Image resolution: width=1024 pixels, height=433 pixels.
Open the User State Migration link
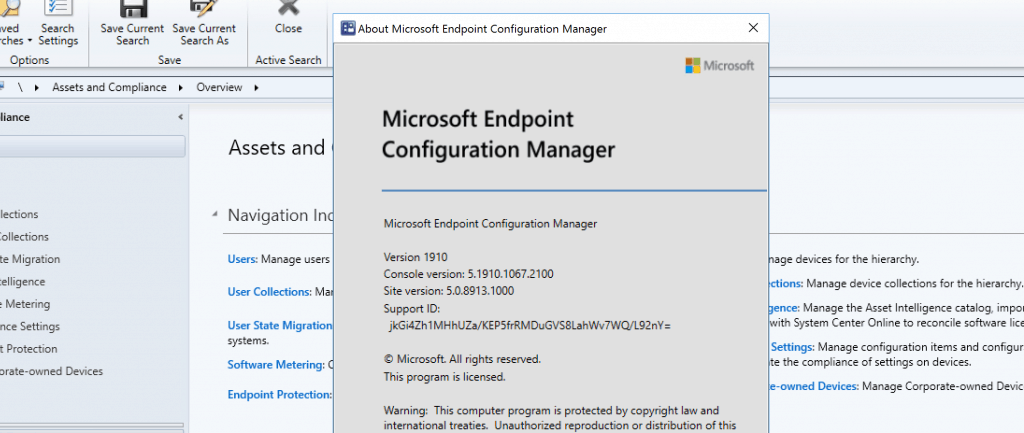click(x=280, y=325)
